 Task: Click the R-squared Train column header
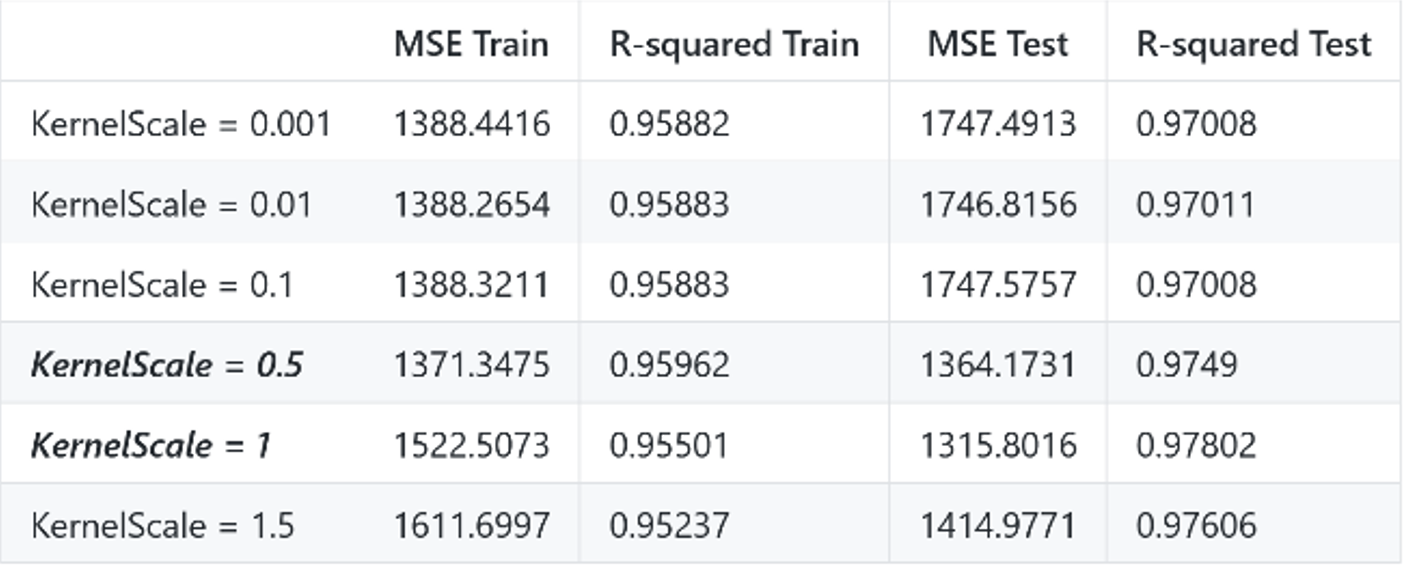coord(734,45)
